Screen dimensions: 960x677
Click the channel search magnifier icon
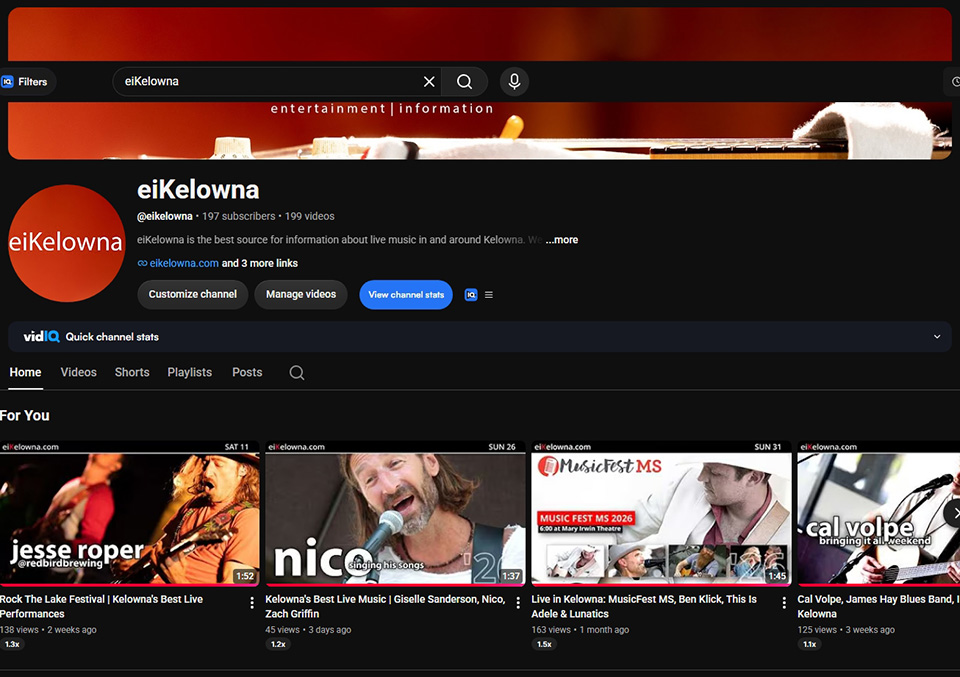[x=297, y=373]
